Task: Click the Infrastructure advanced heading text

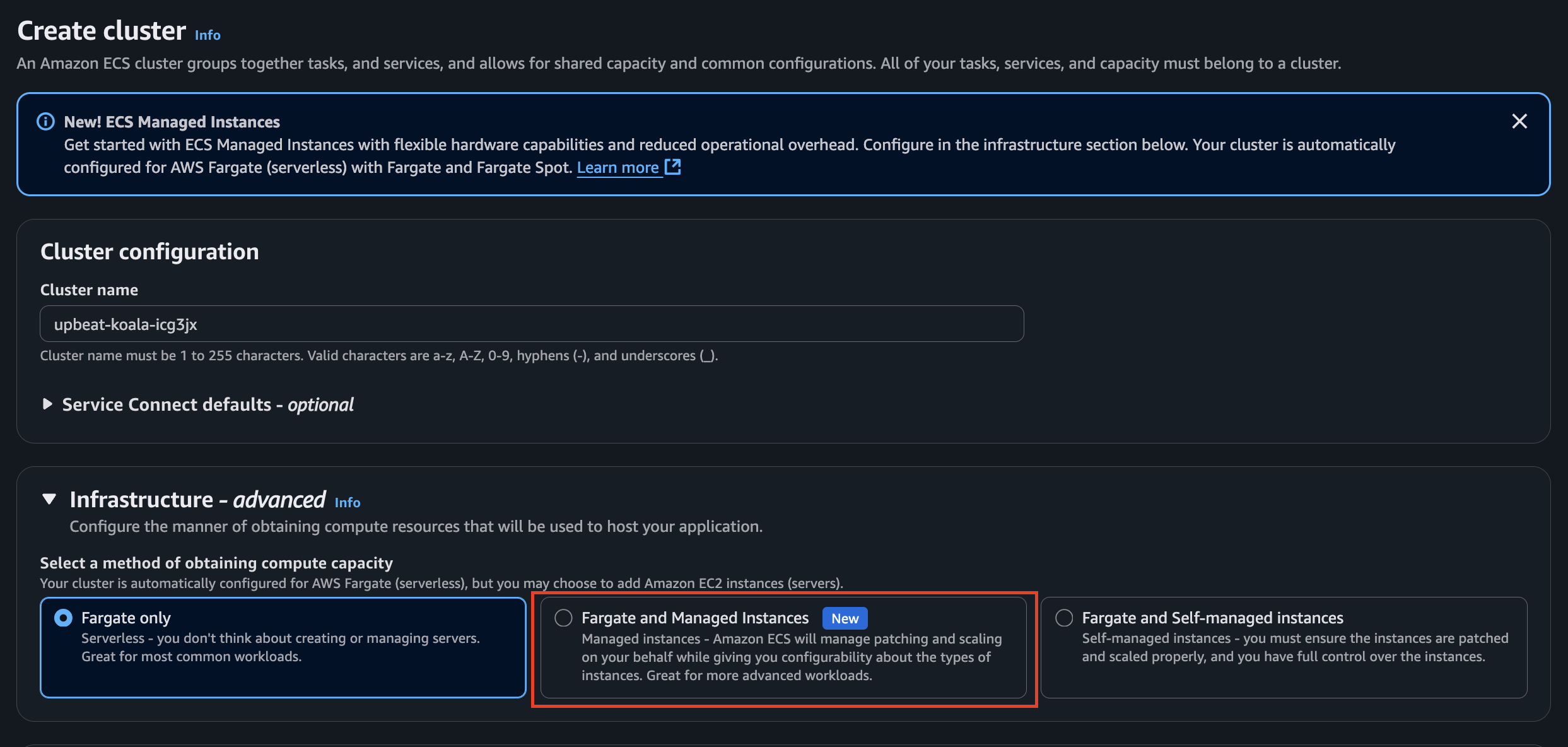Action: [x=197, y=500]
